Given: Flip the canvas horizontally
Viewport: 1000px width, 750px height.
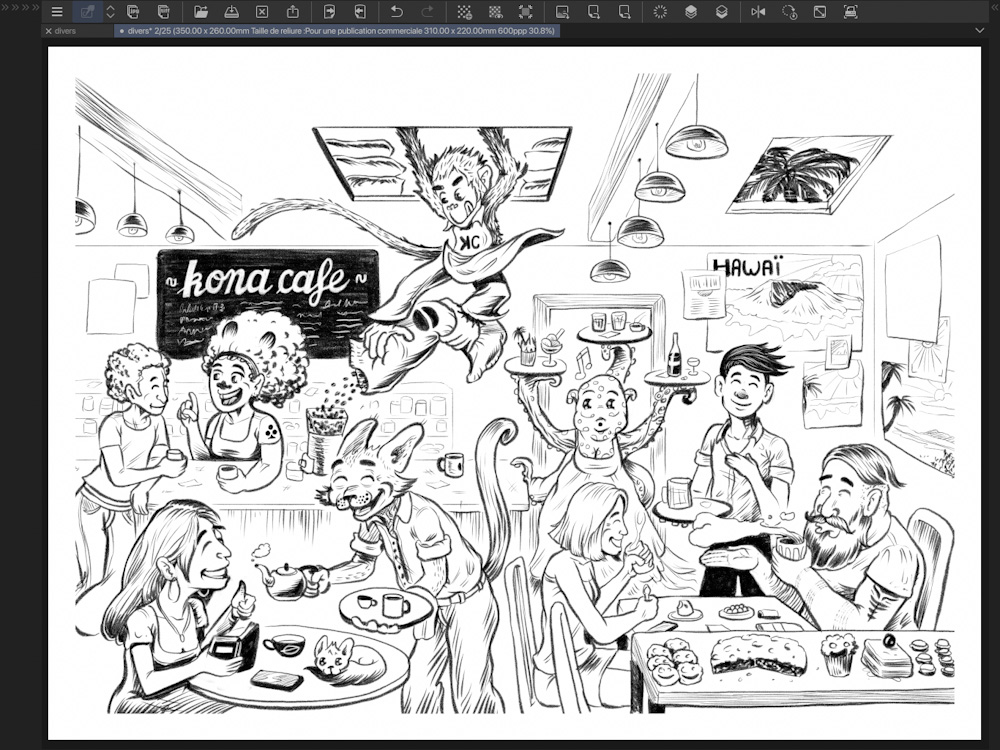Looking at the screenshot, I should (758, 12).
